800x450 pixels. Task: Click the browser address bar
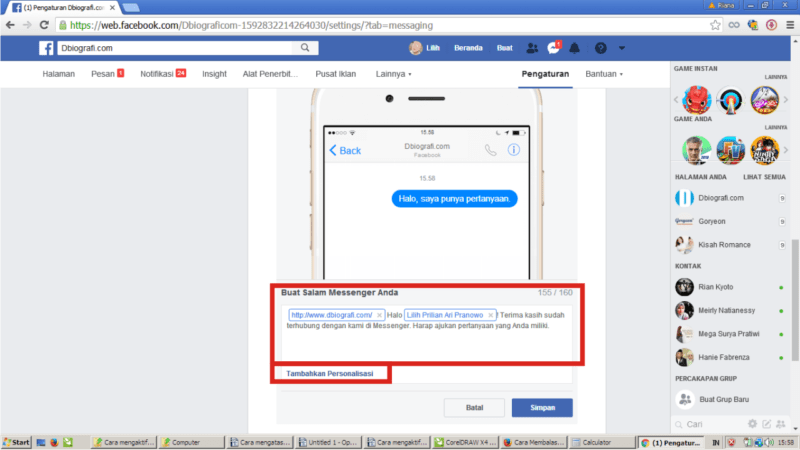point(383,25)
